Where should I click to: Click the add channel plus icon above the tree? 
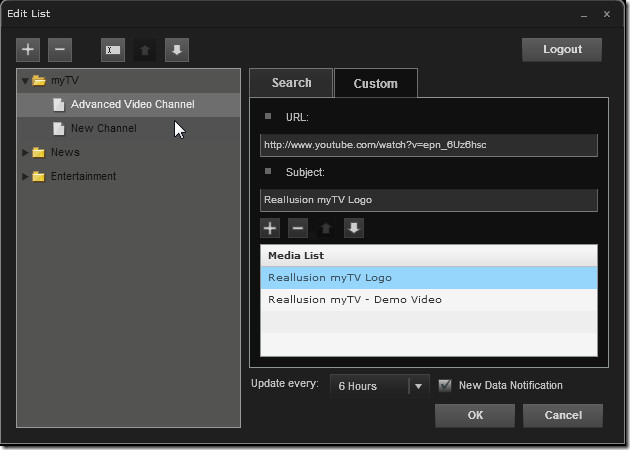pyautogui.click(x=28, y=49)
